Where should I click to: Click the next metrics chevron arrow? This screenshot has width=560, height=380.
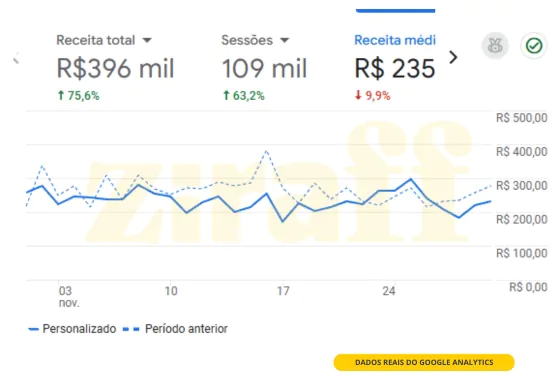453,57
